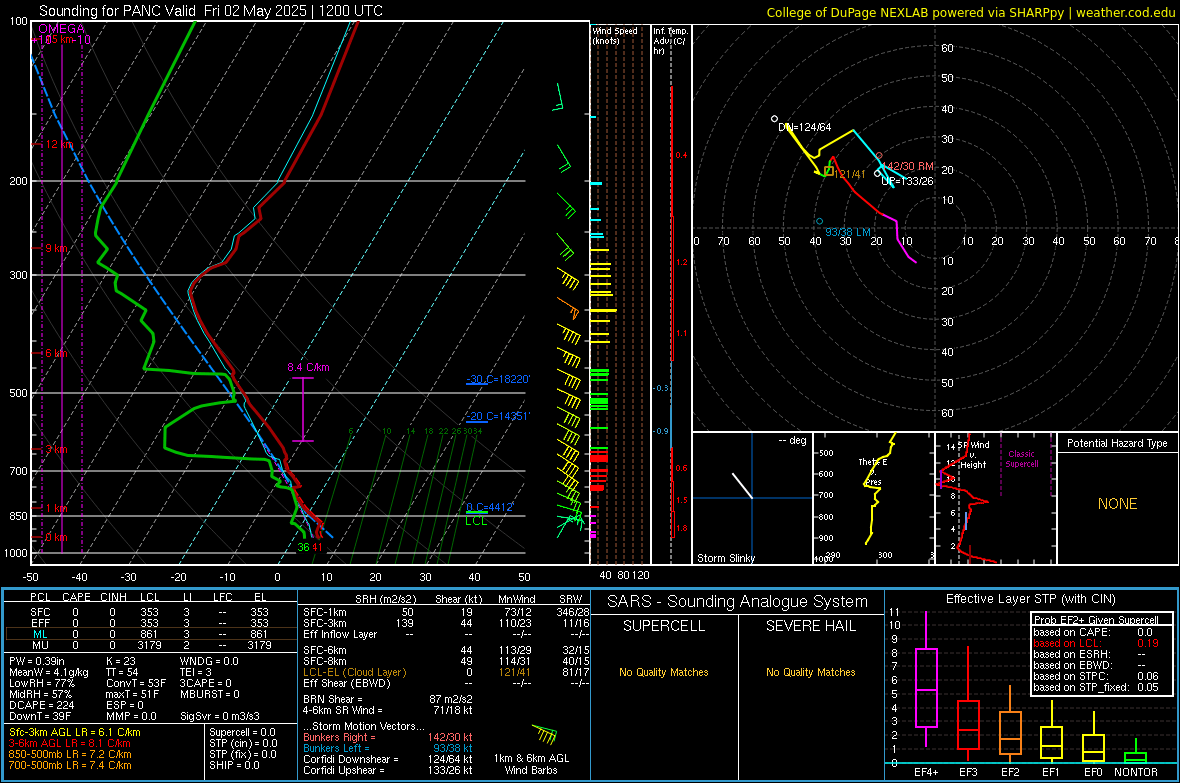1180x783 pixels.
Task: Click the white line in the Storm Slinky panel
Action: [x=743, y=486]
